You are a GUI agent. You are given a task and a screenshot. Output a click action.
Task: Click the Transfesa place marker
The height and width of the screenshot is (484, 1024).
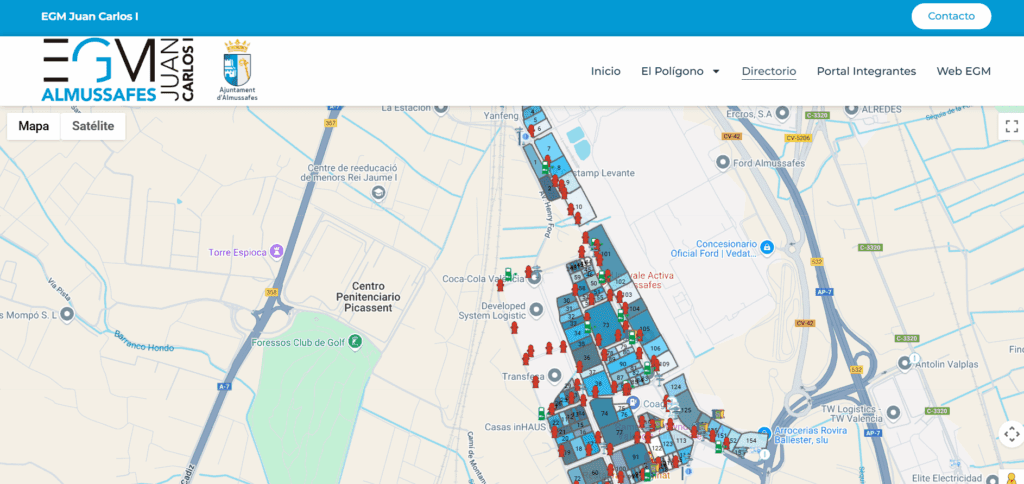pyautogui.click(x=554, y=376)
